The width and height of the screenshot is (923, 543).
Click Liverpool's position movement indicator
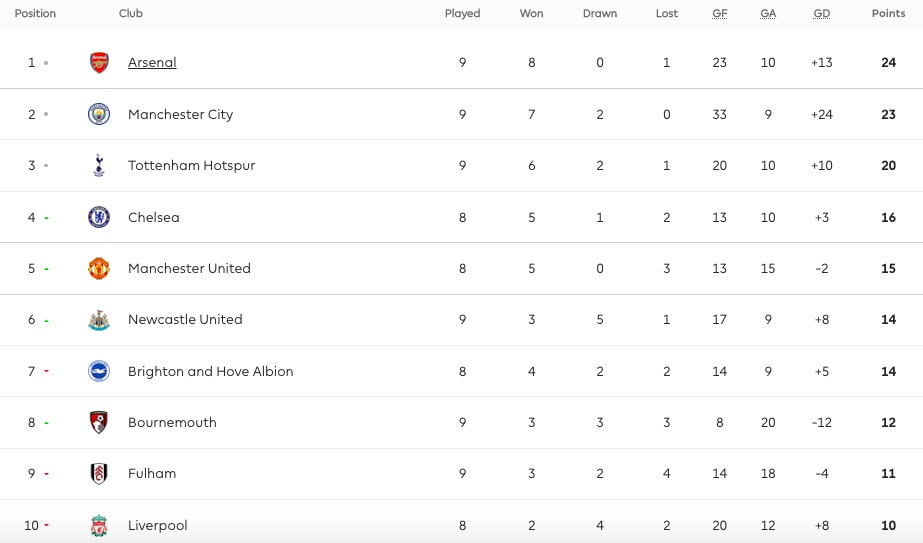[x=46, y=525]
